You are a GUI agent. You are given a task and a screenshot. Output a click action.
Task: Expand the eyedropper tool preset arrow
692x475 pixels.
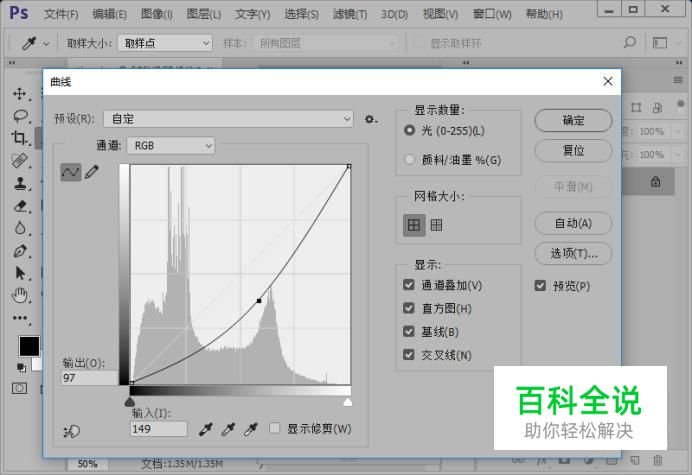click(x=46, y=43)
